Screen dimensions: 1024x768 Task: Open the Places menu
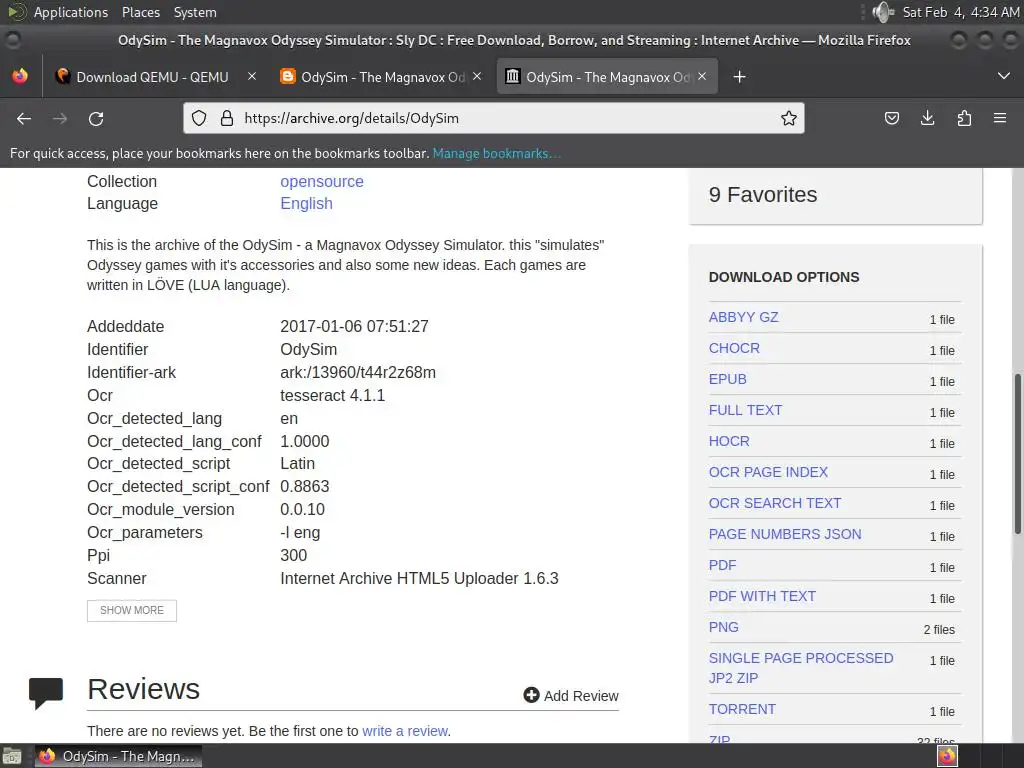(140, 12)
